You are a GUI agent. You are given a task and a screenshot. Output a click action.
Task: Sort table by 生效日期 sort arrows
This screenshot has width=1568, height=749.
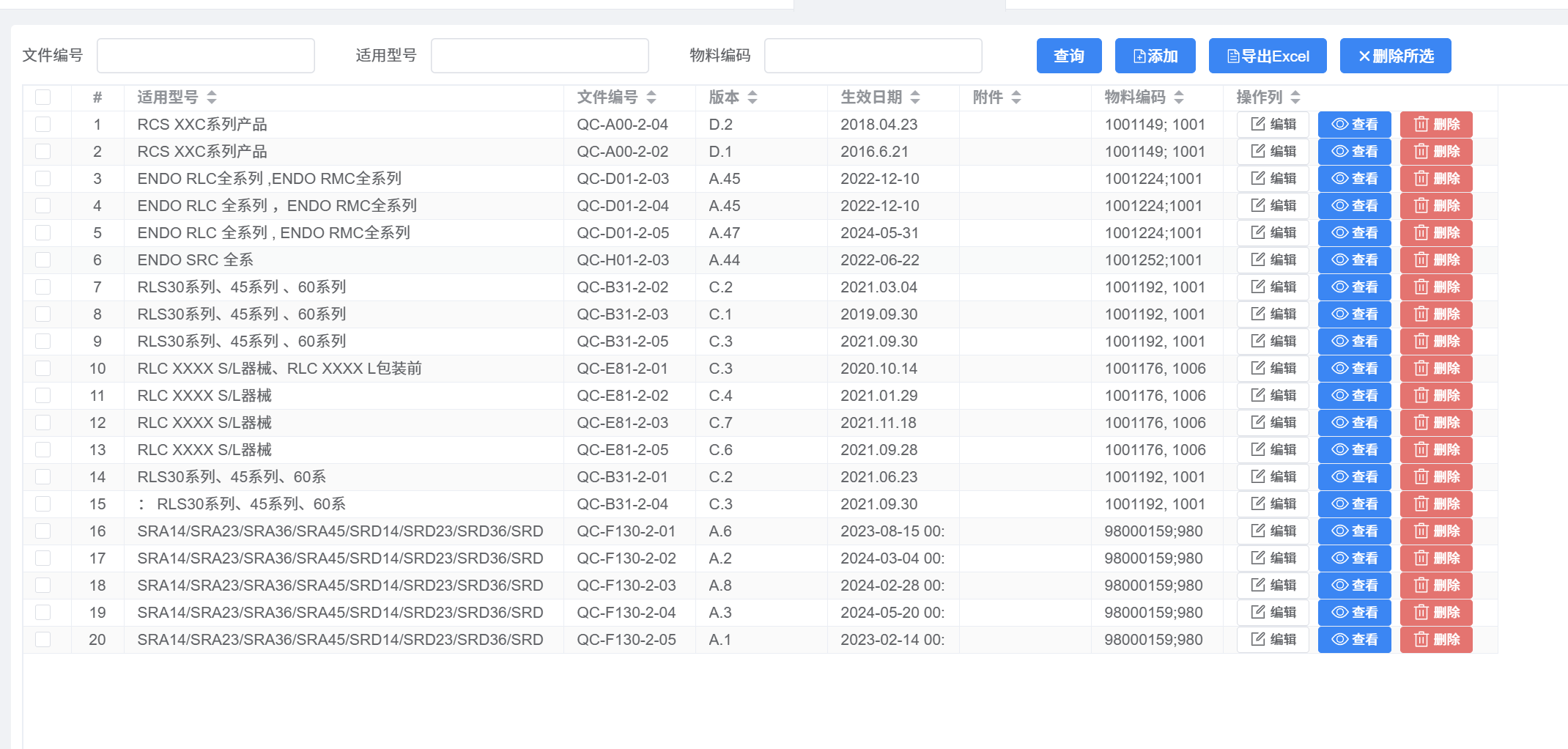tap(915, 97)
